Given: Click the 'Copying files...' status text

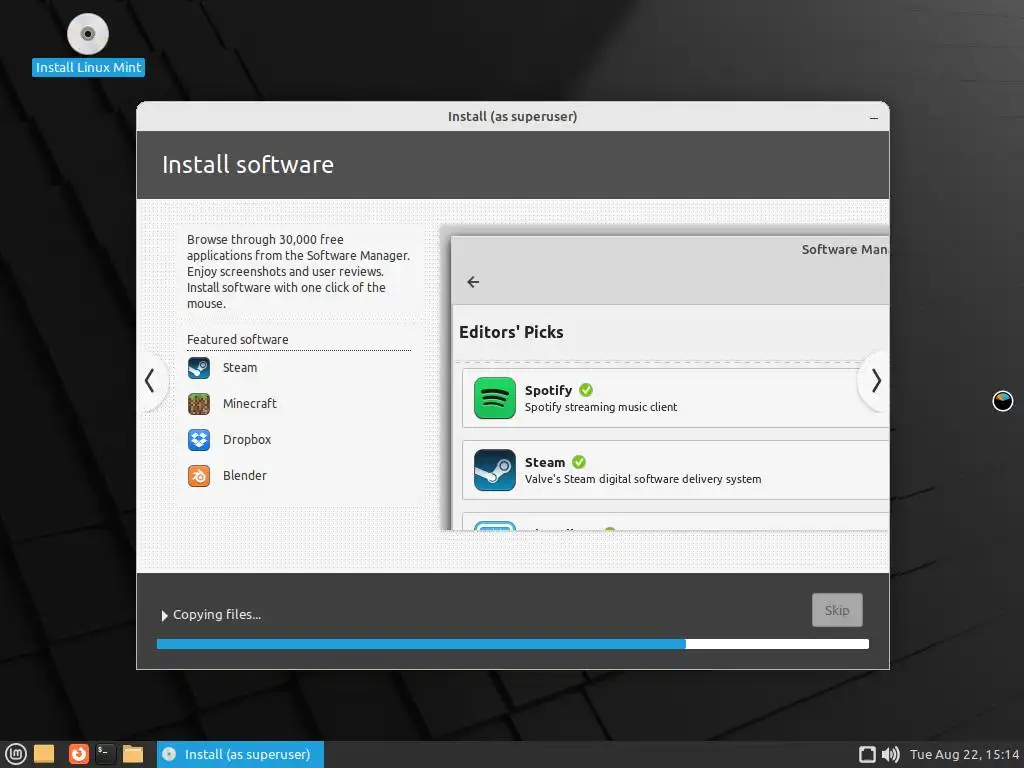Looking at the screenshot, I should [217, 615].
